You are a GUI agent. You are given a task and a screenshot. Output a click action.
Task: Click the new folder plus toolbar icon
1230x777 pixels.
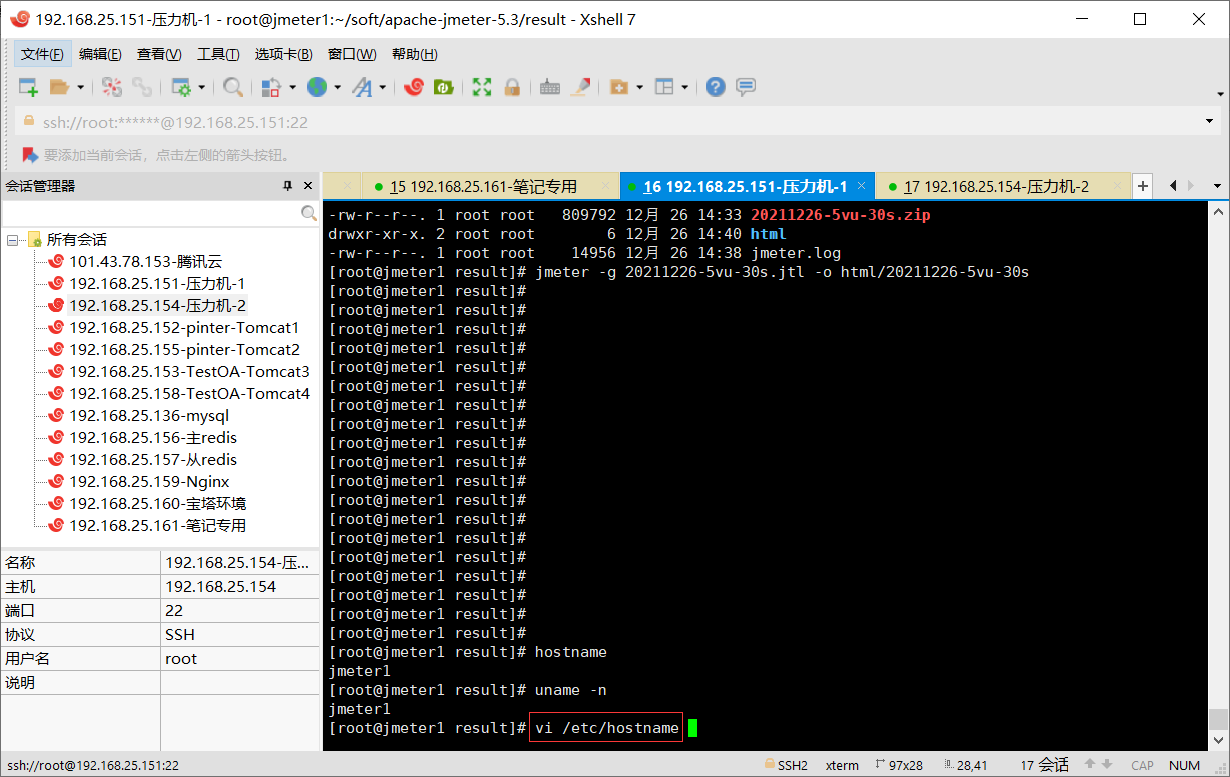point(619,87)
